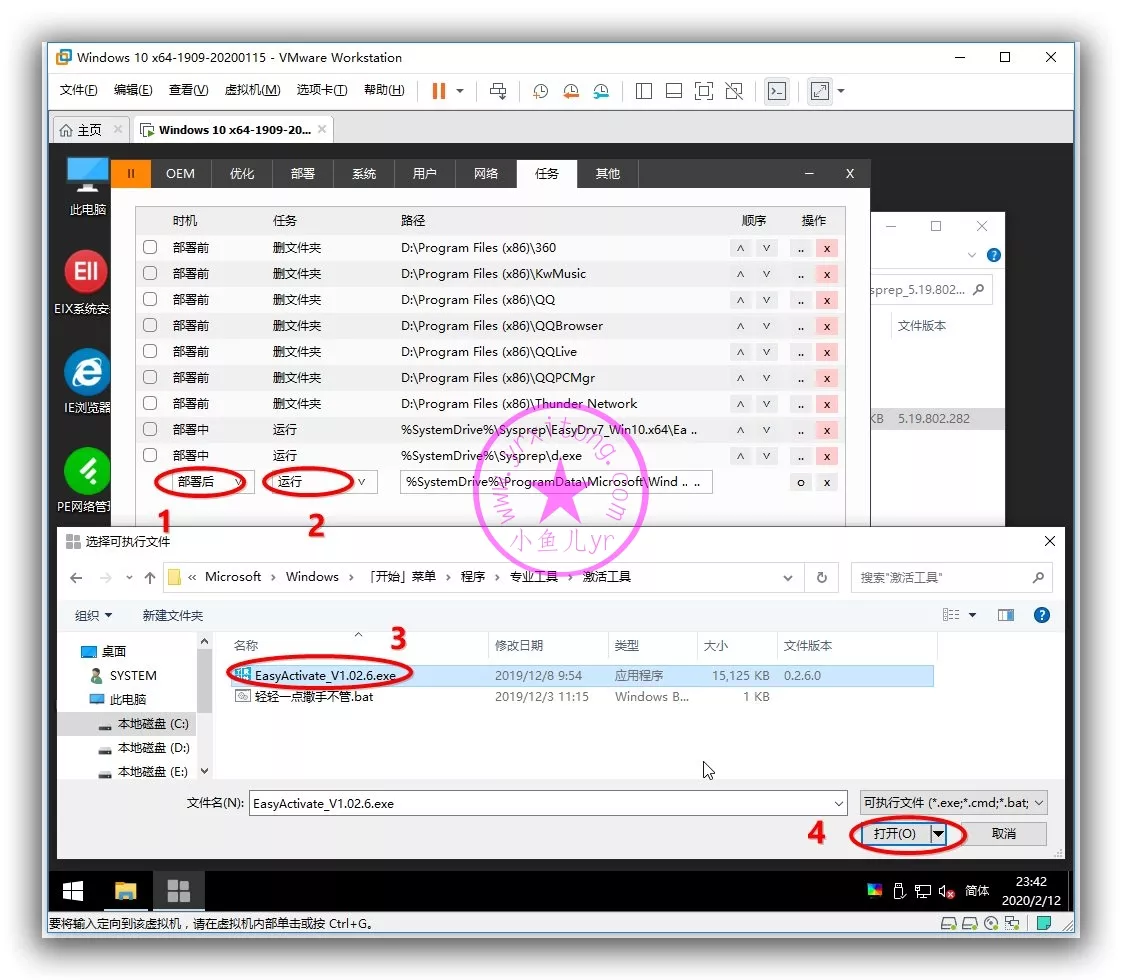Viewport: 1122px width, 980px height.
Task: Open File Explorer from the taskbar
Action: click(x=125, y=891)
